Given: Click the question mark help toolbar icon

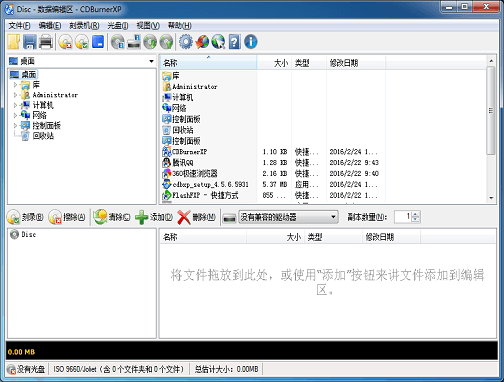Looking at the screenshot, I should 234,42.
